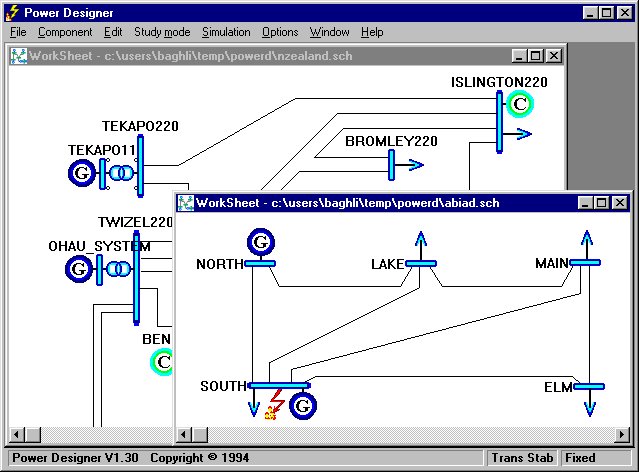Image resolution: width=639 pixels, height=472 pixels.
Task: Select the ISLINGTON220 compensator C symbol
Action: coord(520,104)
